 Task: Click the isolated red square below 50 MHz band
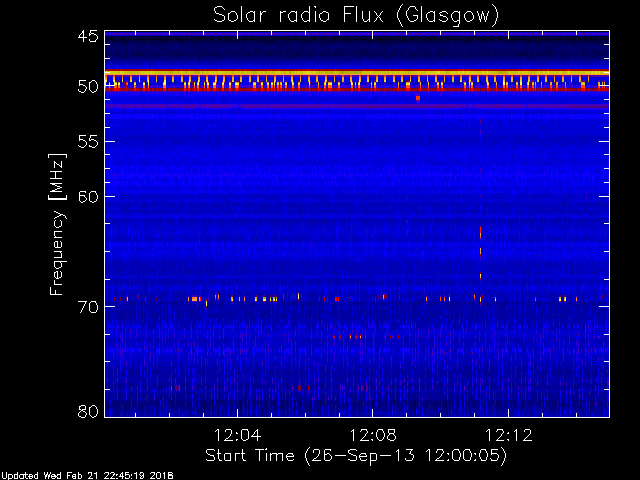point(418,98)
